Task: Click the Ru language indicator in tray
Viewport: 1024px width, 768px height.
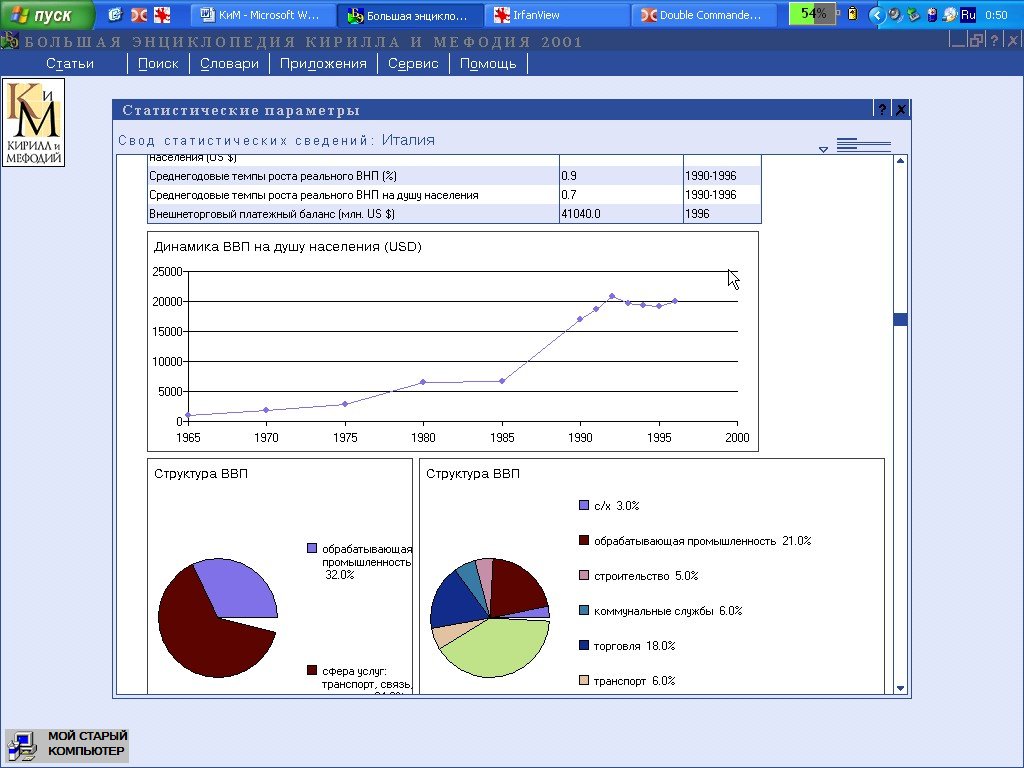Action: pos(967,15)
